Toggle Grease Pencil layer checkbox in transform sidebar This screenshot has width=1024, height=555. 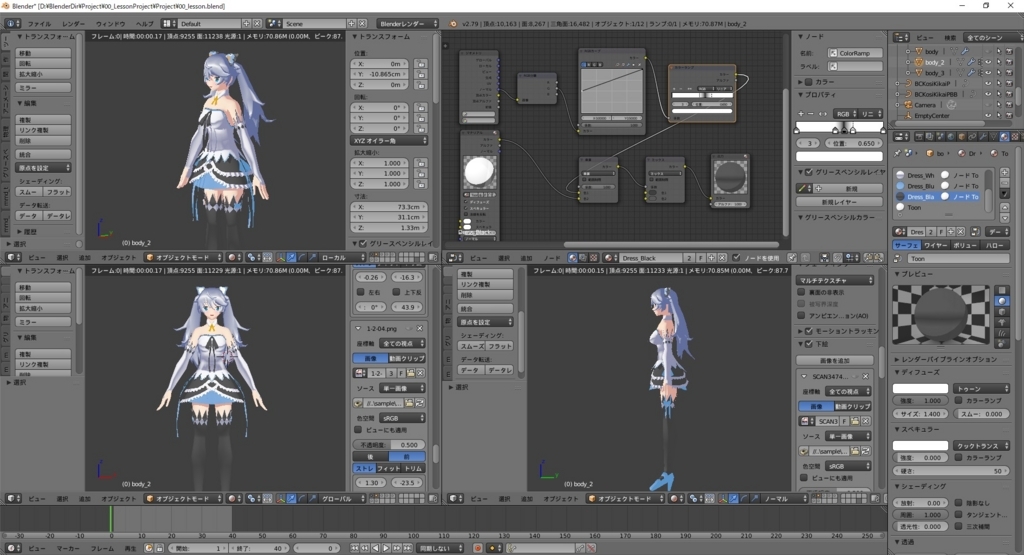coord(363,244)
